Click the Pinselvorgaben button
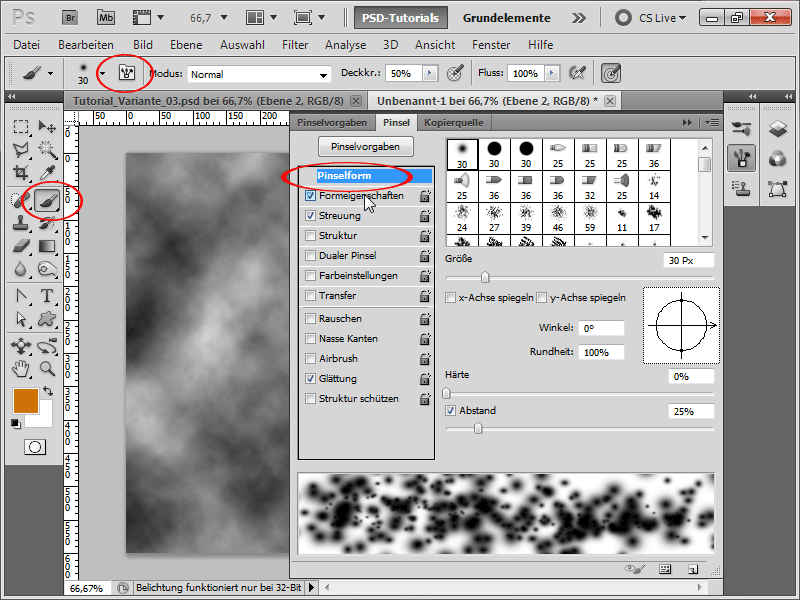This screenshot has width=800, height=600. (365, 146)
